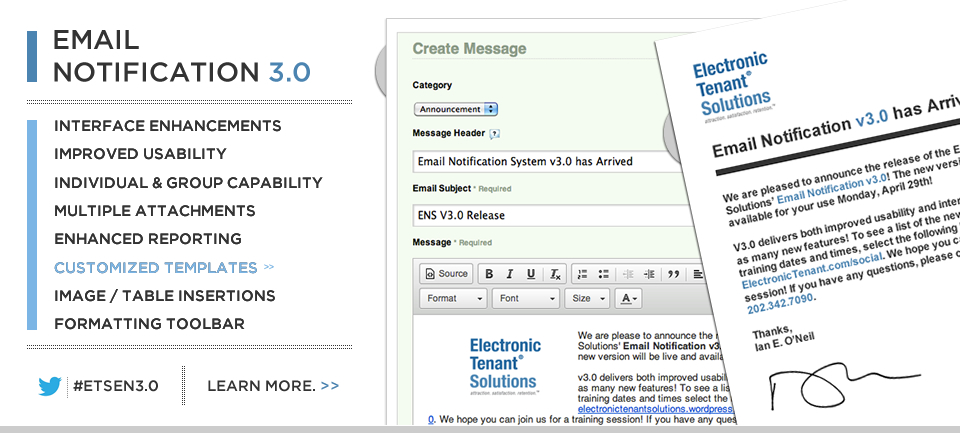Open the Category dropdown set to Announcement
This screenshot has height=433, width=960.
tap(456, 109)
